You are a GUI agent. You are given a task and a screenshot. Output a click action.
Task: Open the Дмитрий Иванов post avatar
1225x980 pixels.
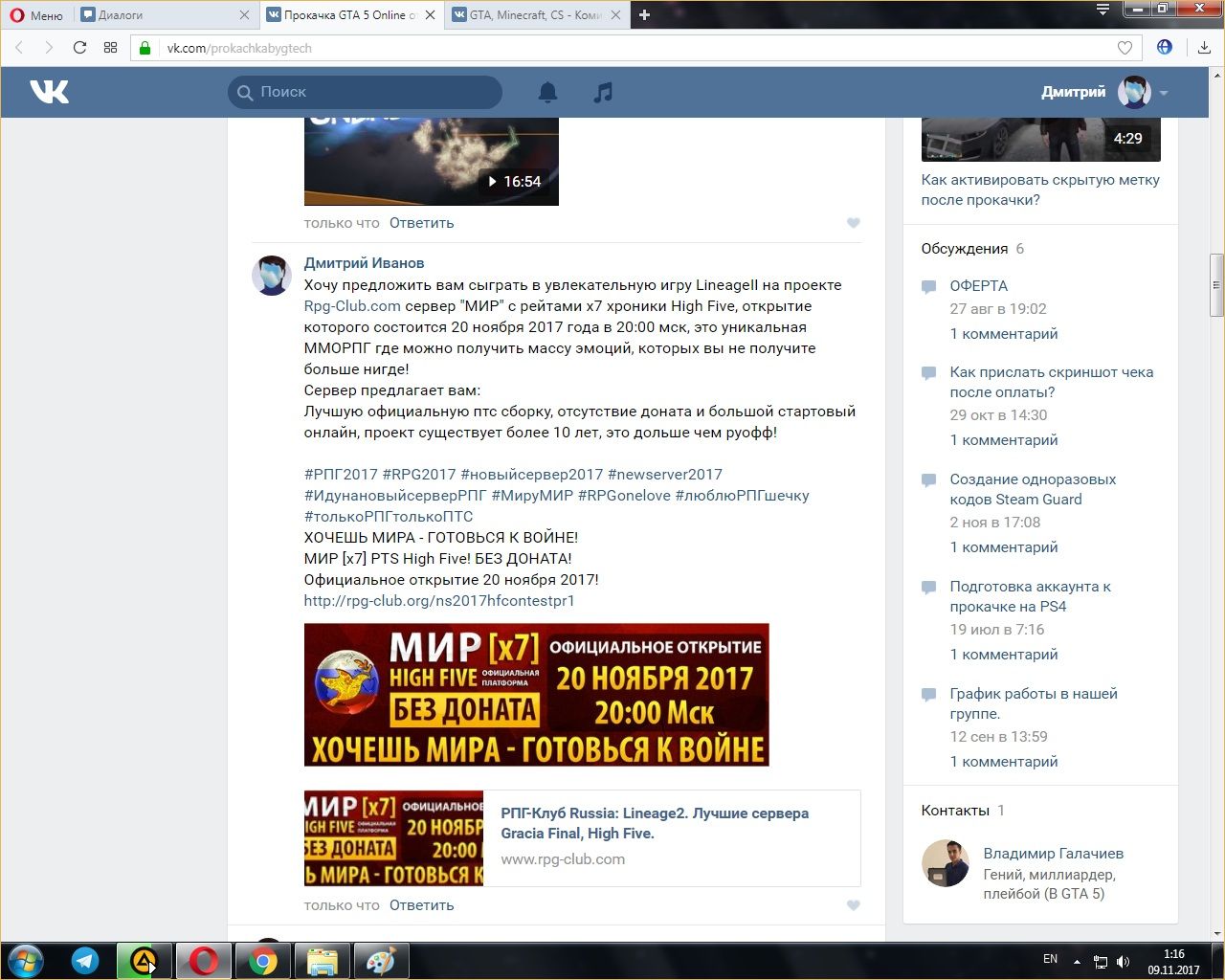coord(271,276)
